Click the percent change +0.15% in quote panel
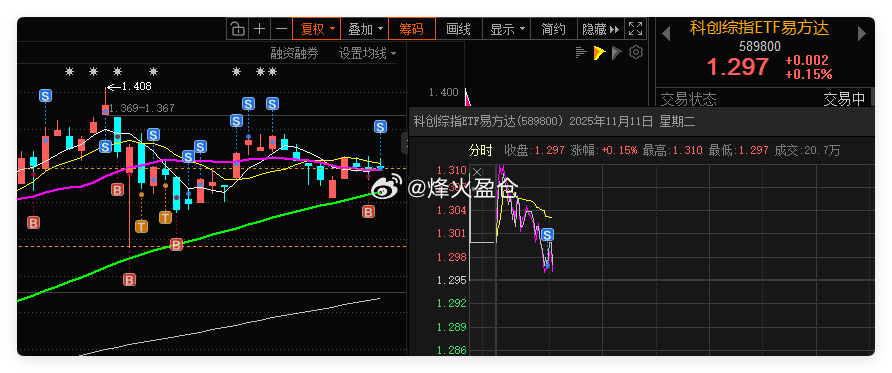This screenshot has height=373, width=892. tap(808, 74)
